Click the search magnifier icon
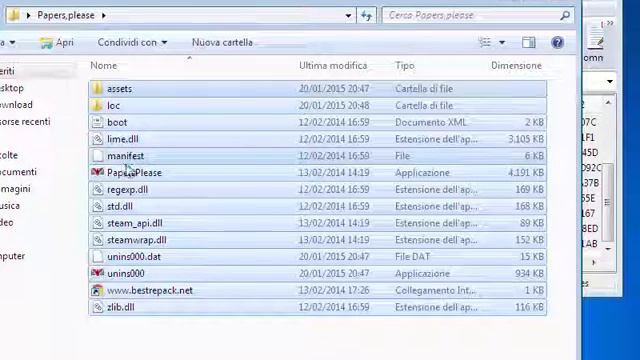This screenshot has height=360, width=640. coord(565,16)
